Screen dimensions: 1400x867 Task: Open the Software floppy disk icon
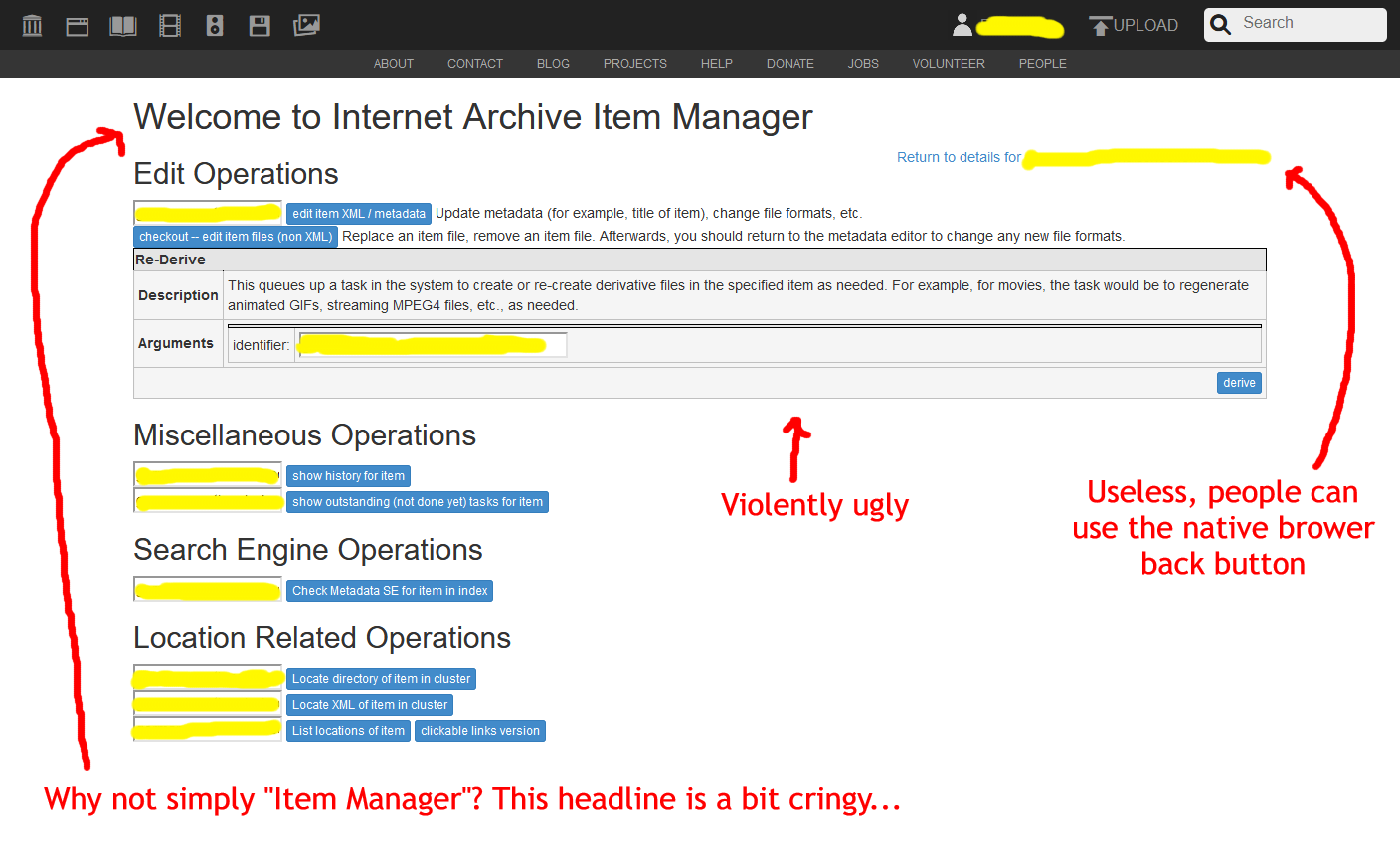[260, 26]
